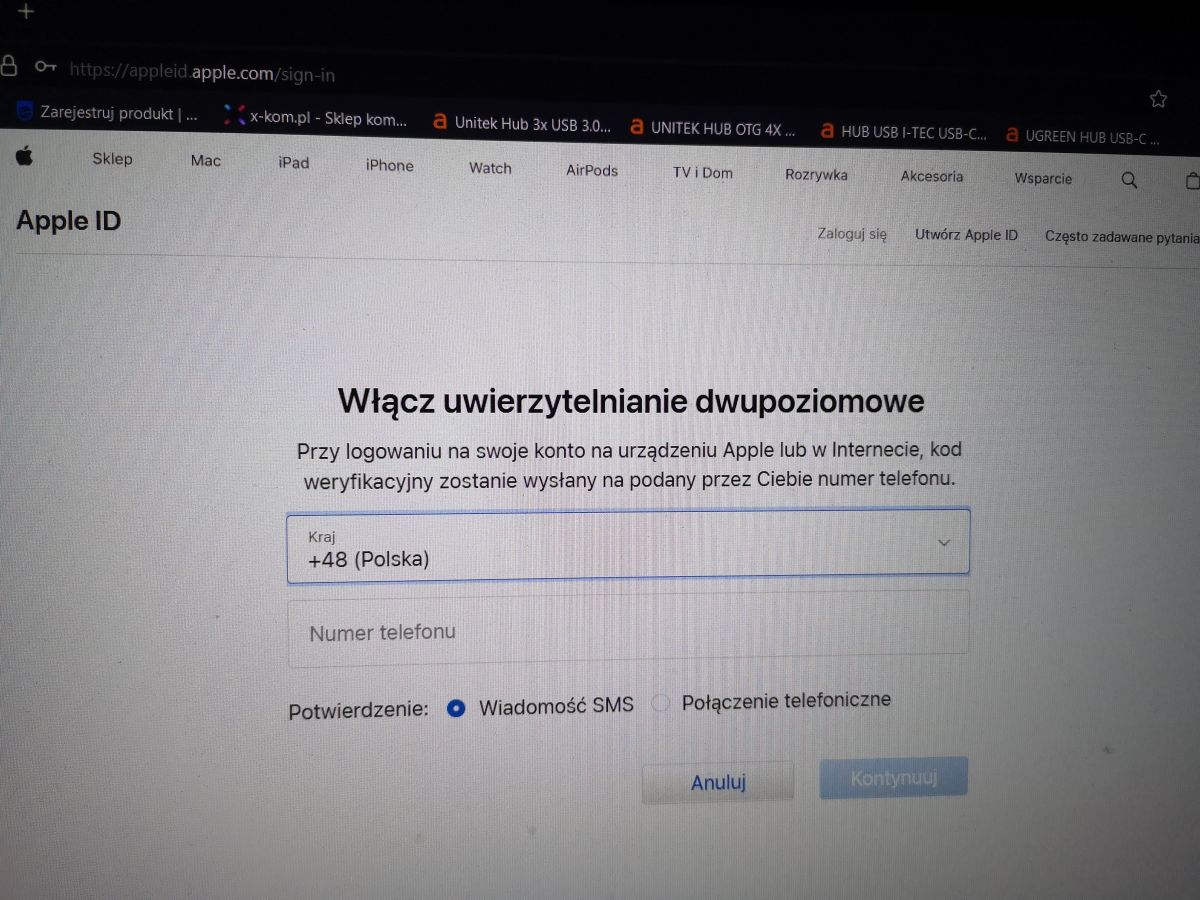Open the Często zadawane pytania link
1200x900 pixels.
(1122, 237)
